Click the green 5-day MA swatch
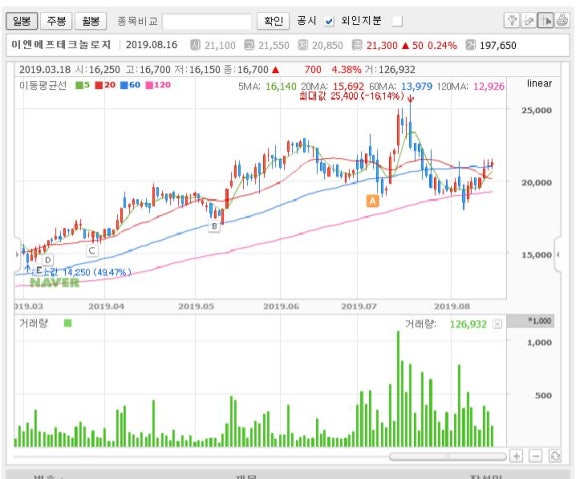 [79, 85]
